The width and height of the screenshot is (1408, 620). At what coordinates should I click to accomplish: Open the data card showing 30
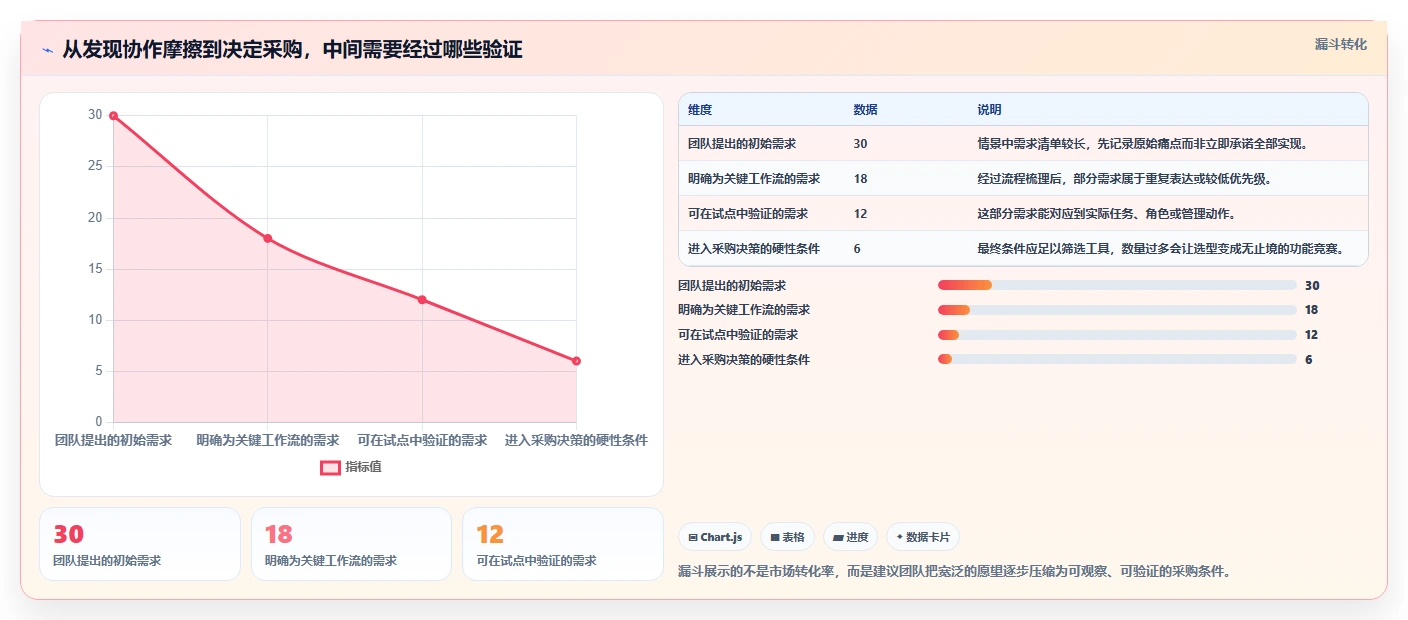tap(140, 544)
